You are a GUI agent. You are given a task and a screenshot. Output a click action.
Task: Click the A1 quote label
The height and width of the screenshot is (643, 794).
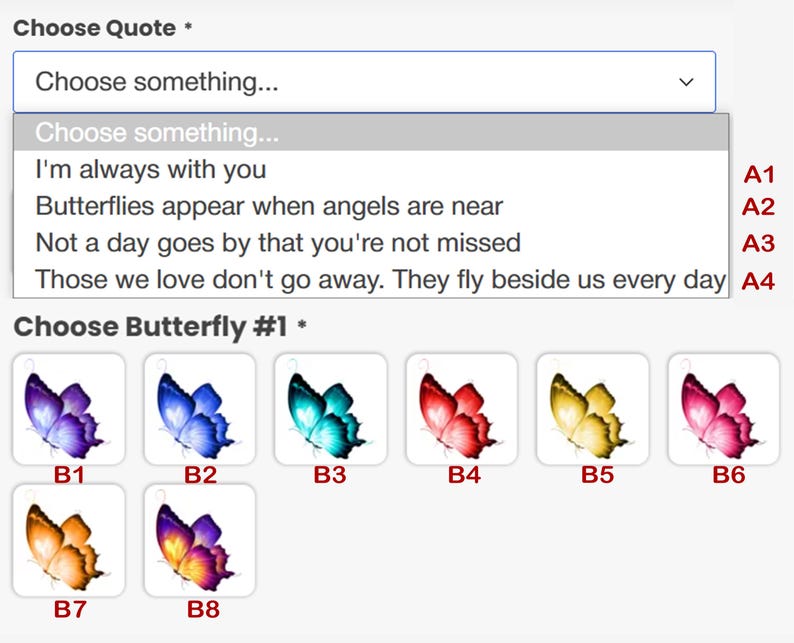[x=759, y=174]
